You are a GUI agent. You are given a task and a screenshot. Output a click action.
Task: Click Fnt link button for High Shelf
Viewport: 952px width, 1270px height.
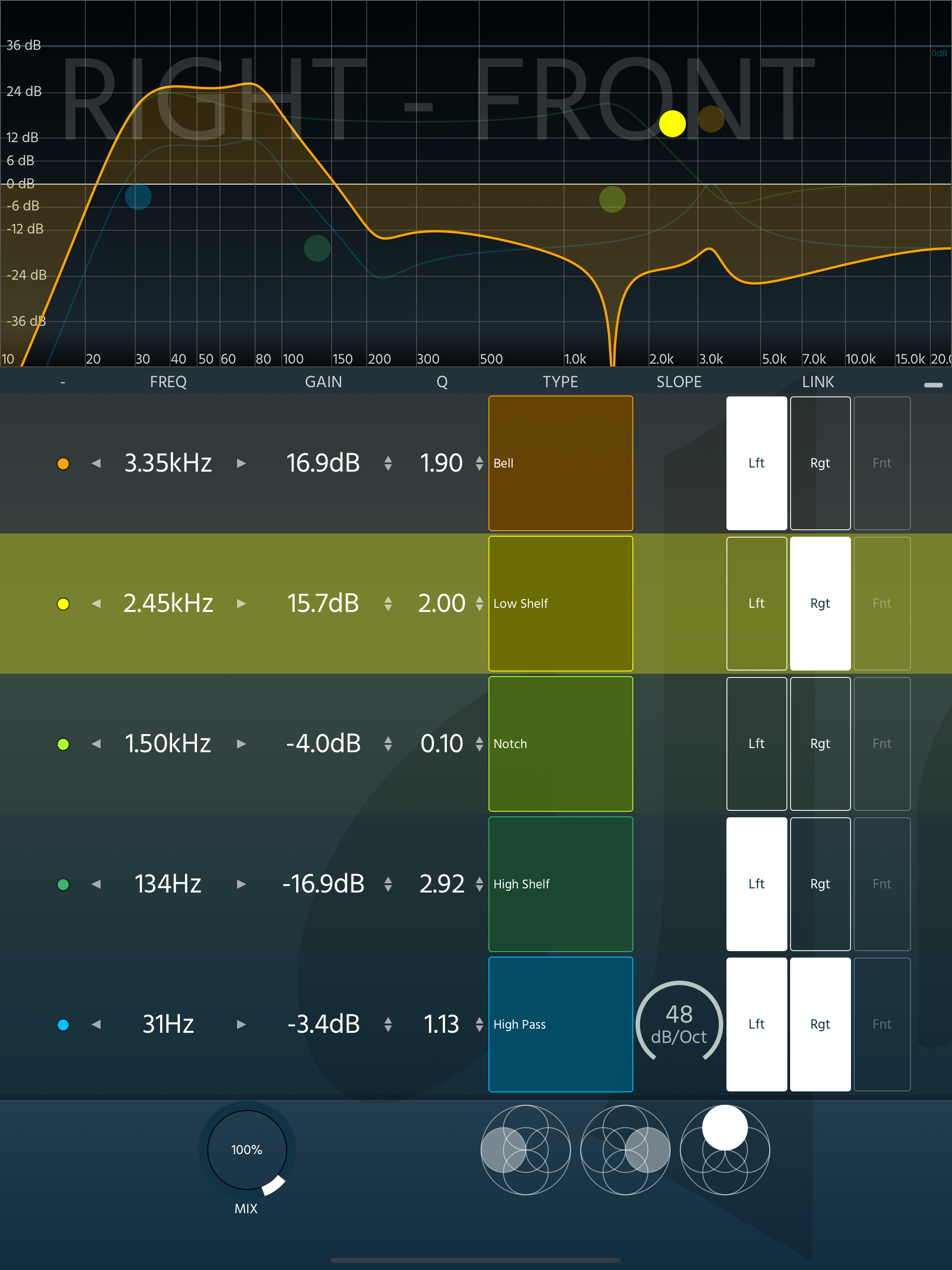click(882, 884)
